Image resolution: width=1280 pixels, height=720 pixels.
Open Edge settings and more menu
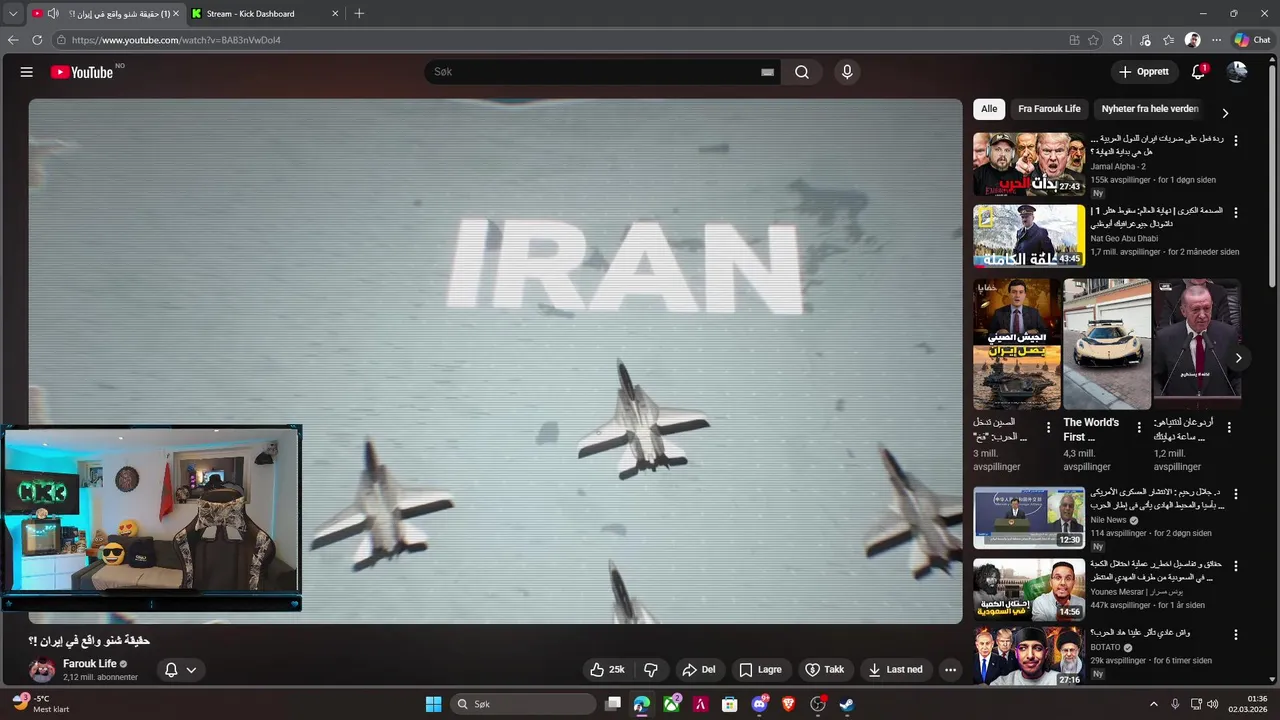click(x=1216, y=40)
